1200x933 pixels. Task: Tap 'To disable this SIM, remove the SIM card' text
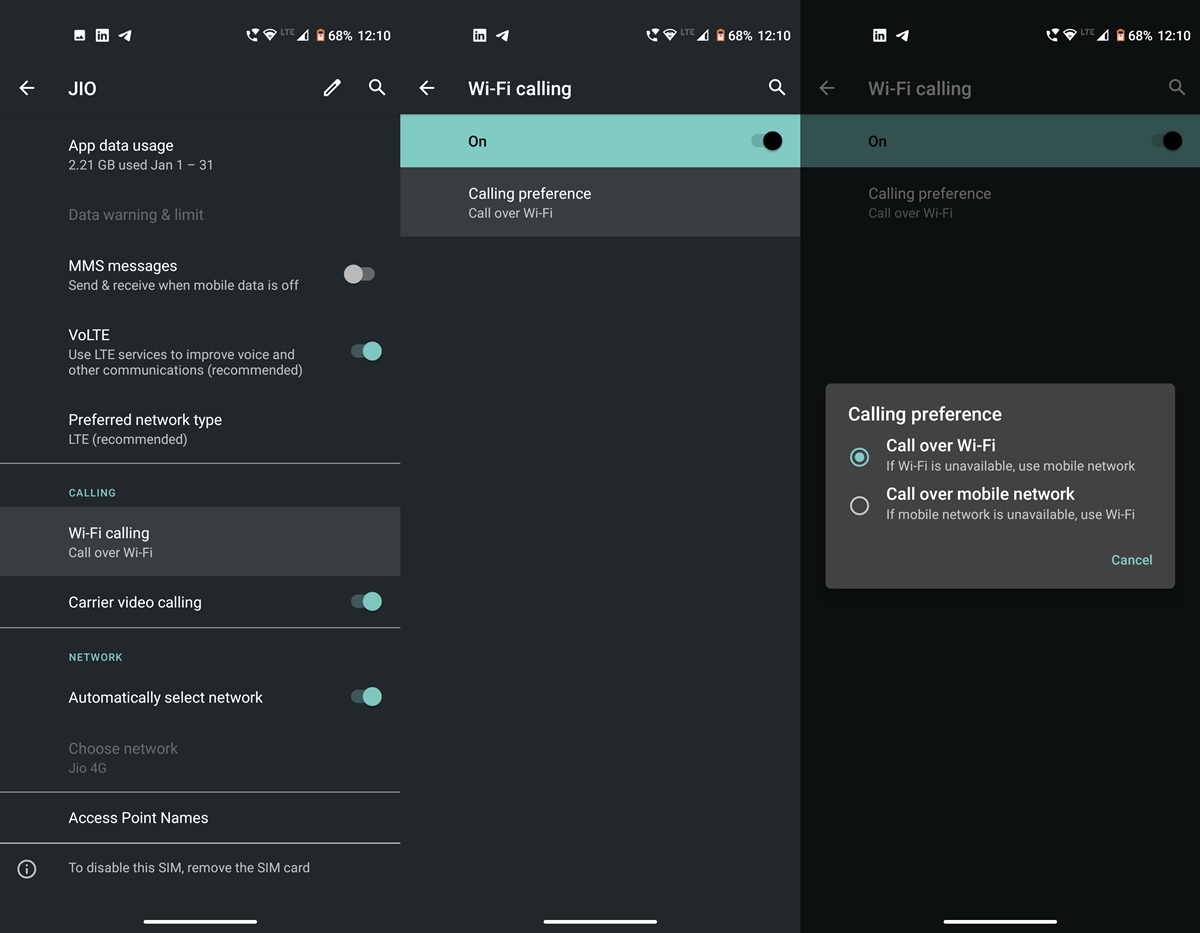189,868
